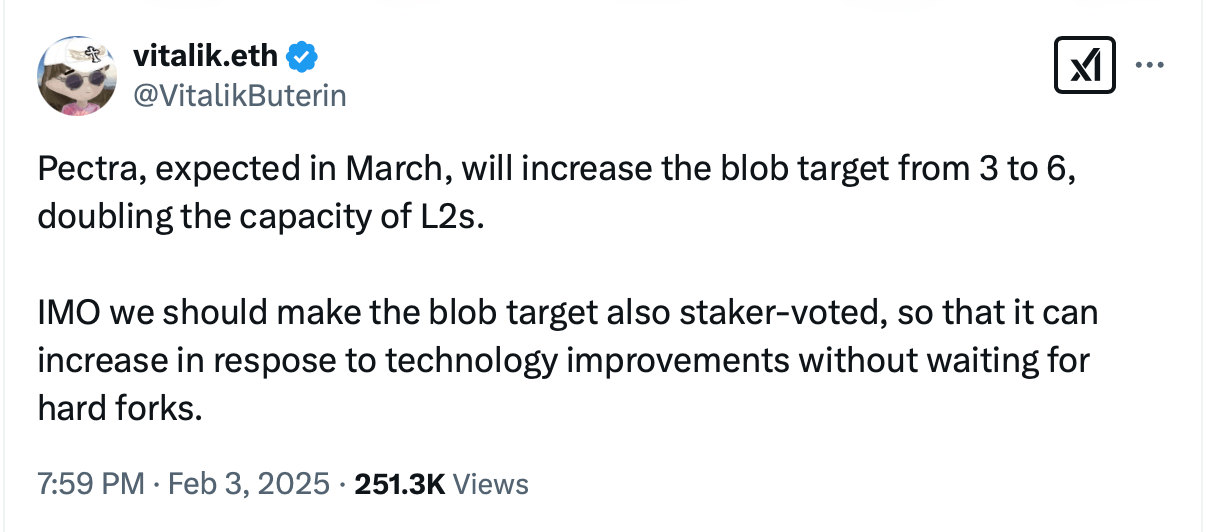Click the 251.3K view count
This screenshot has height=532, width=1206.
click(398, 484)
